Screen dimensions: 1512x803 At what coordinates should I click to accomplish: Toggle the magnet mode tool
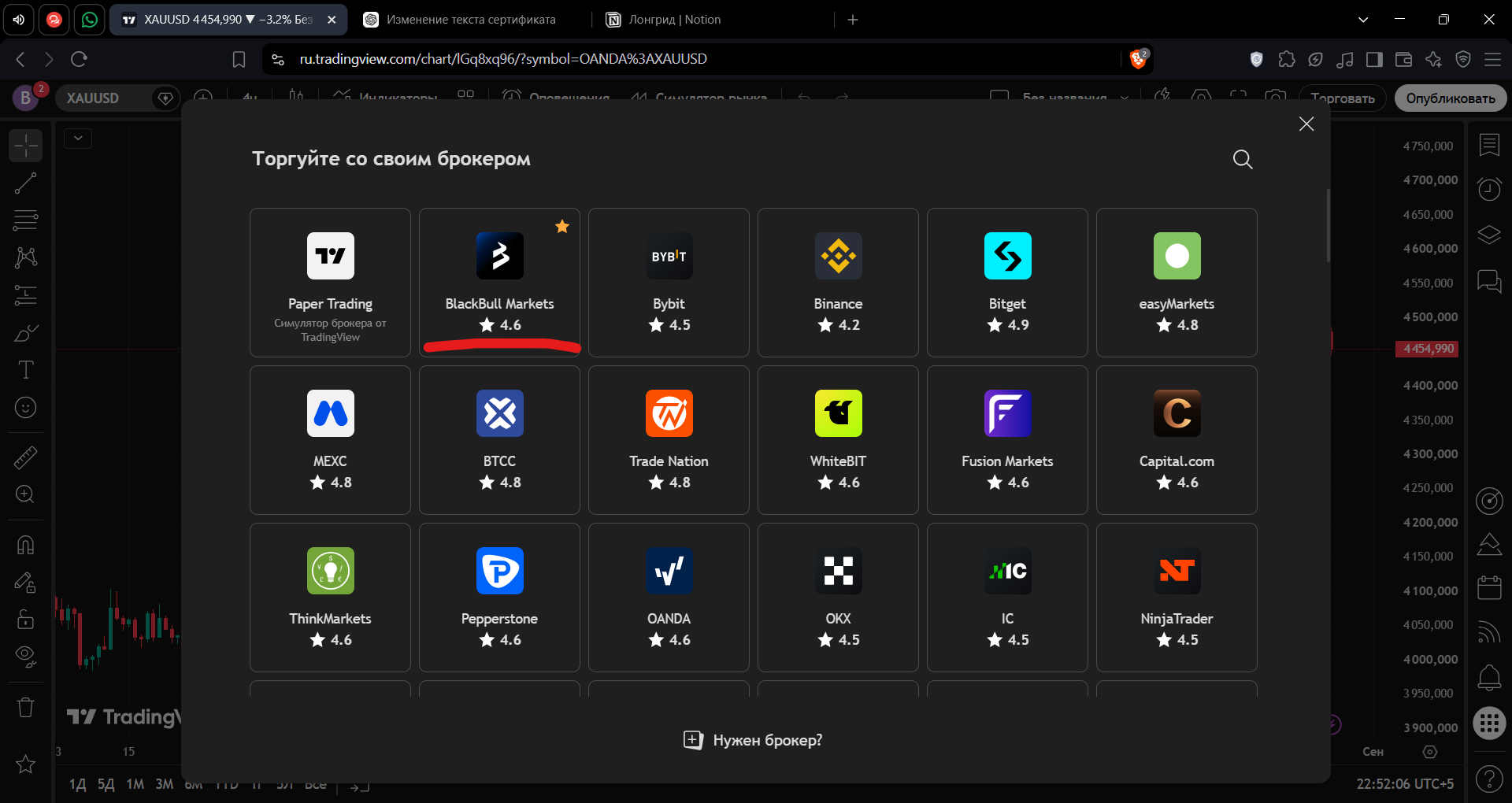pos(25,545)
